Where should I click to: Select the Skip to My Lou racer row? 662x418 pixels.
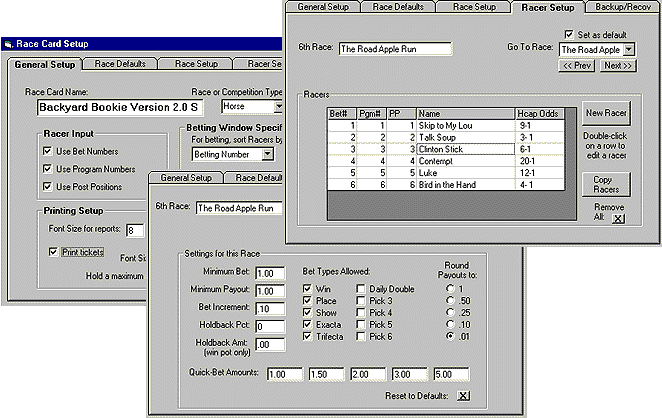[446, 125]
